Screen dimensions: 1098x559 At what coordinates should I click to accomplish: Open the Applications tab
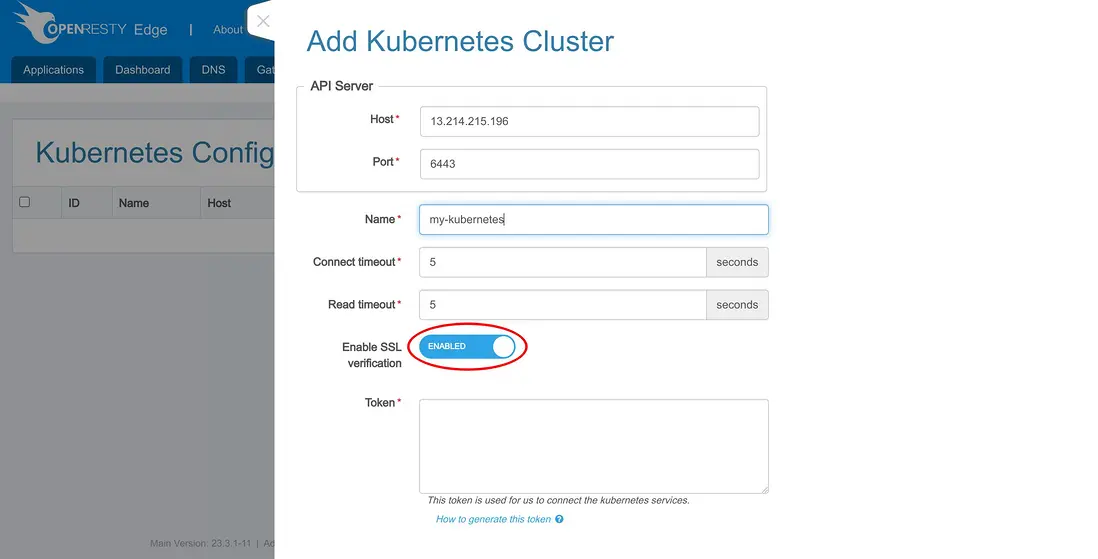point(54,70)
